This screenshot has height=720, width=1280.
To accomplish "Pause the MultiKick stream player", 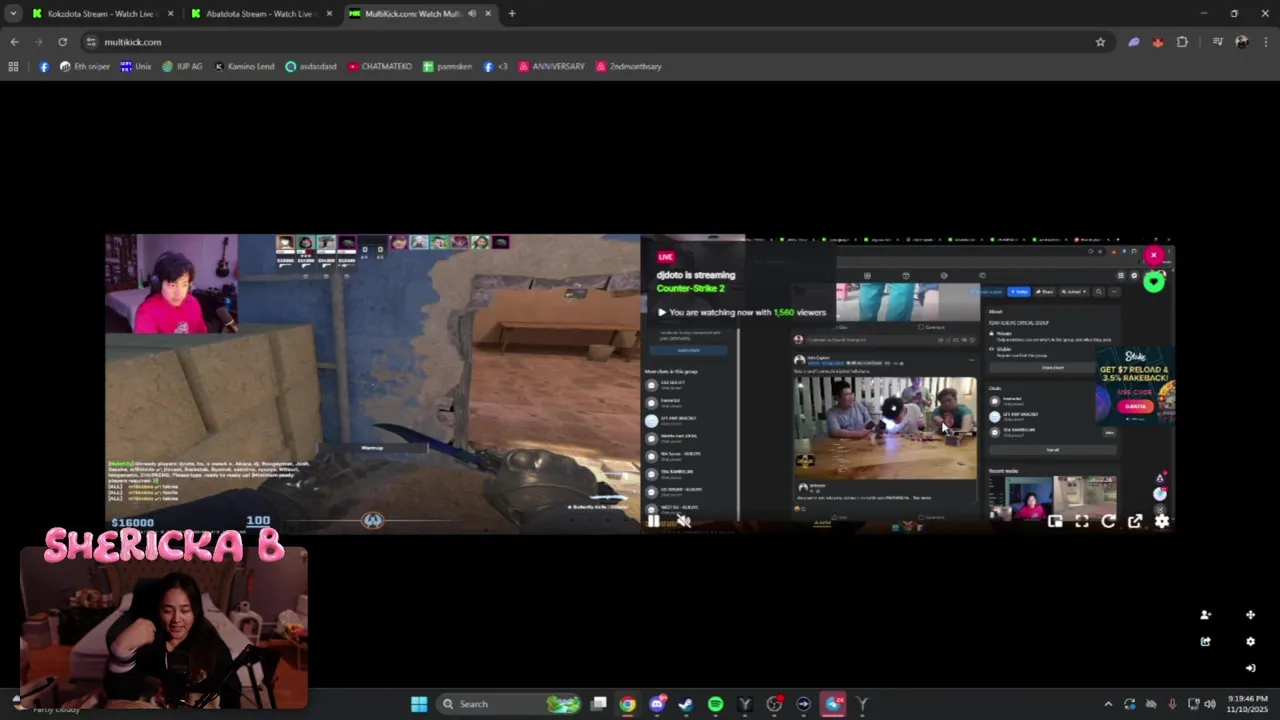I will [x=653, y=520].
